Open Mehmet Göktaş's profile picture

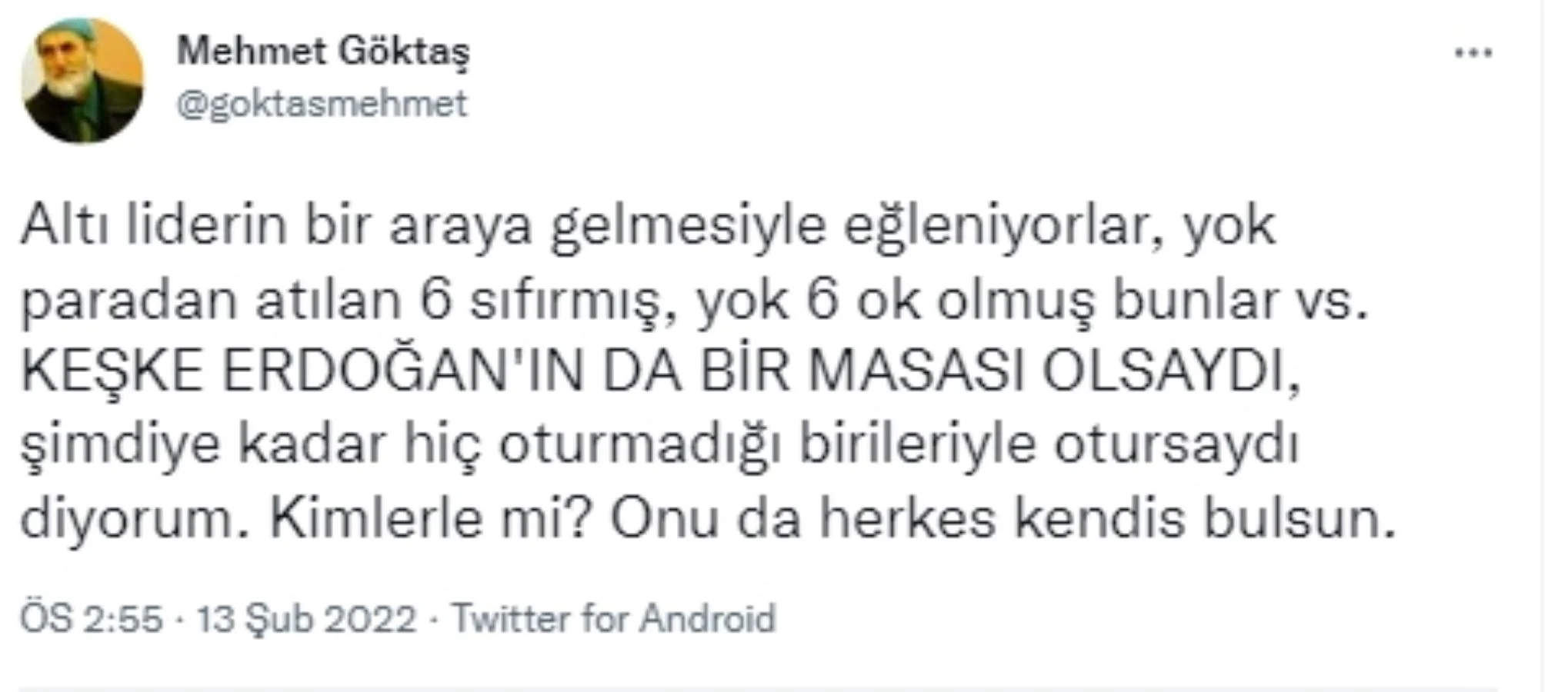[85, 77]
